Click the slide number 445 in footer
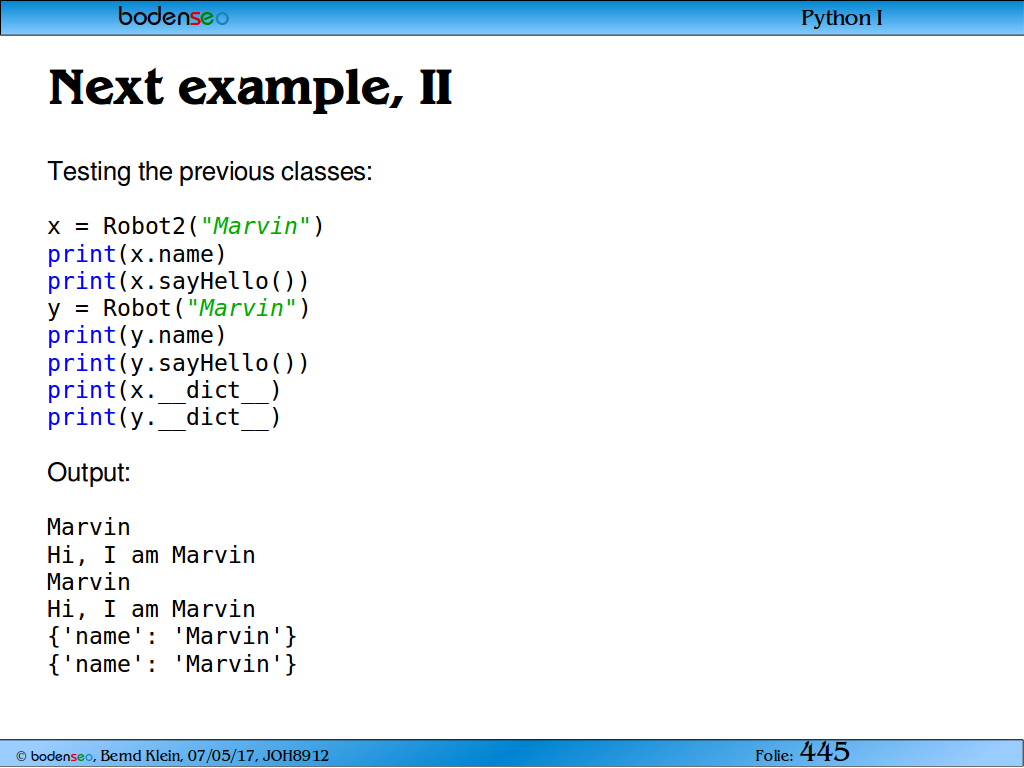This screenshot has height=768, width=1024. (824, 752)
